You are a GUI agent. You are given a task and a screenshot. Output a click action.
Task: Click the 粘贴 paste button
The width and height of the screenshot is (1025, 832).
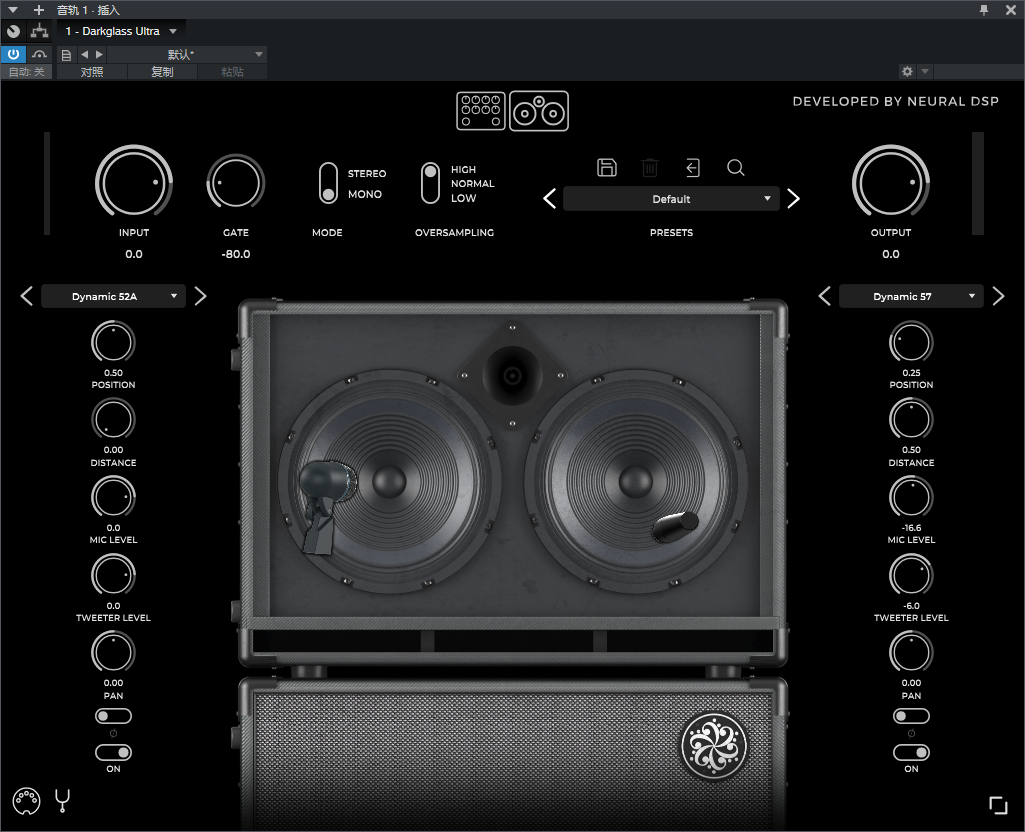(232, 72)
